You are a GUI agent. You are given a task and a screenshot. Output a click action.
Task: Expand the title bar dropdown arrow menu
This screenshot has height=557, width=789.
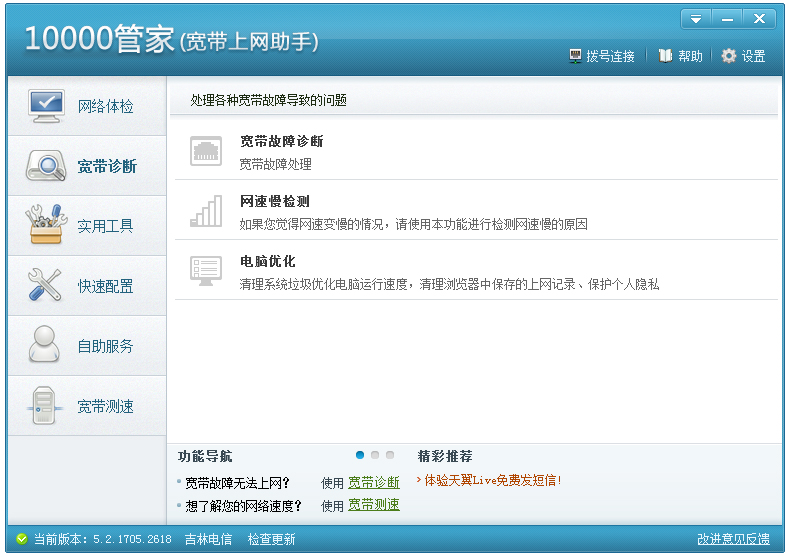(x=696, y=19)
